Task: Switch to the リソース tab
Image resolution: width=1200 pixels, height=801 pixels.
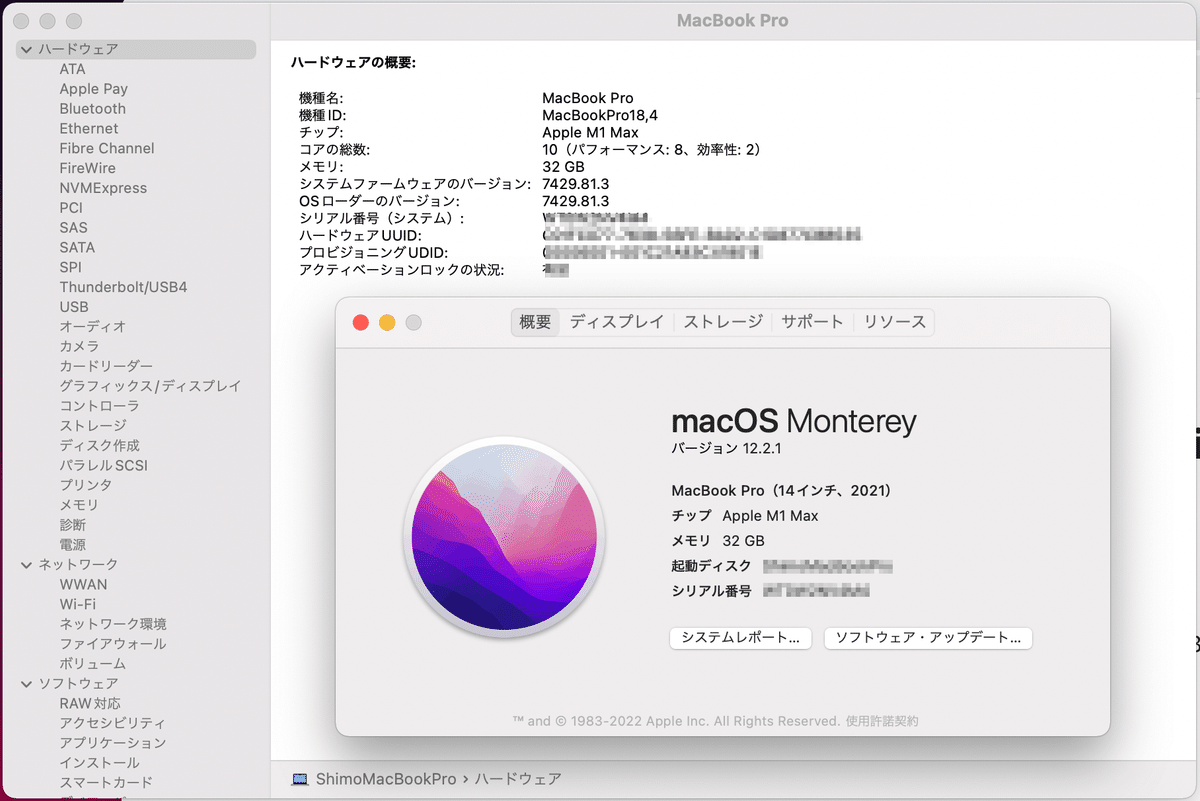Action: [x=895, y=322]
